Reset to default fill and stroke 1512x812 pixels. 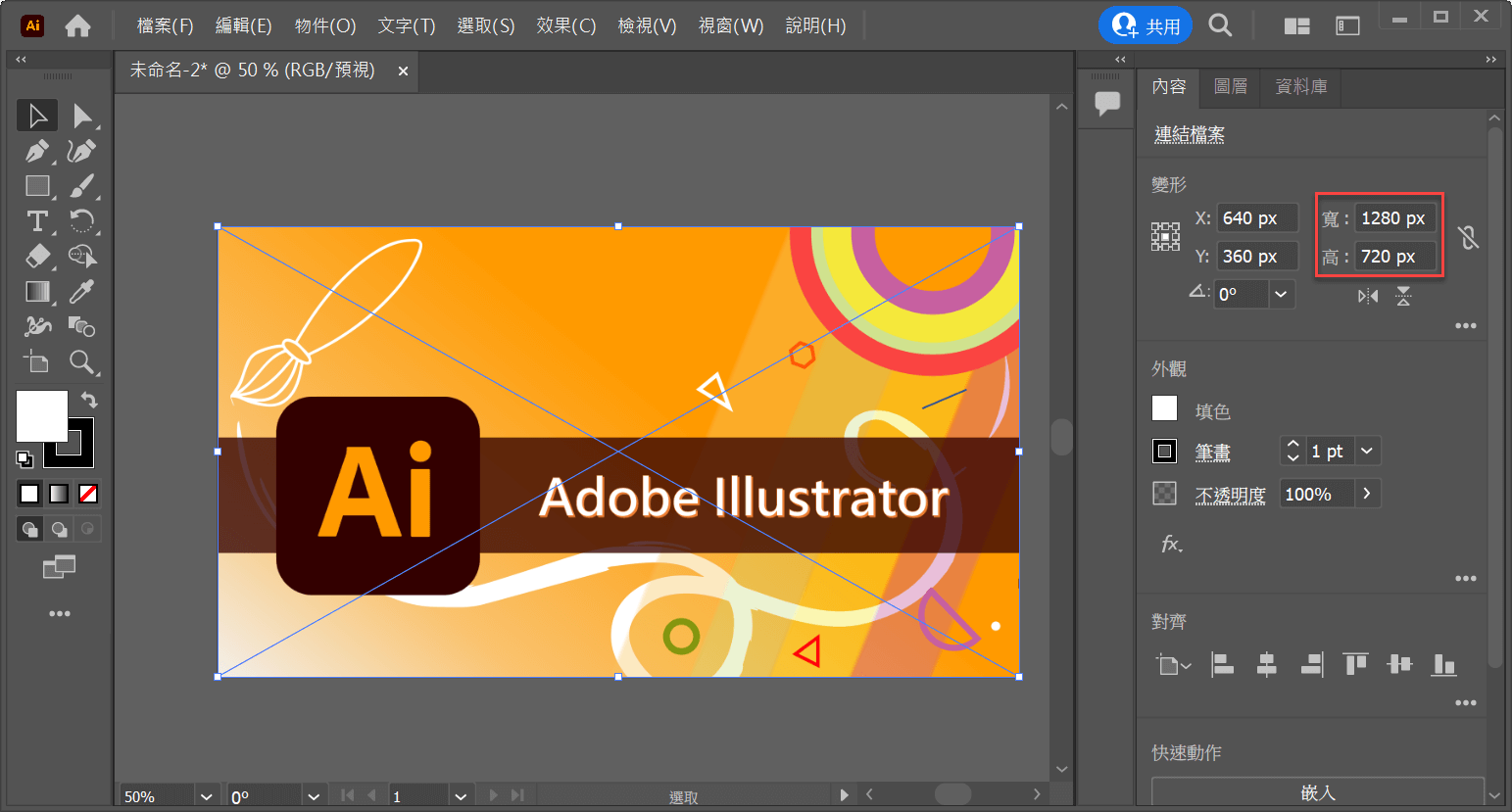[24, 458]
